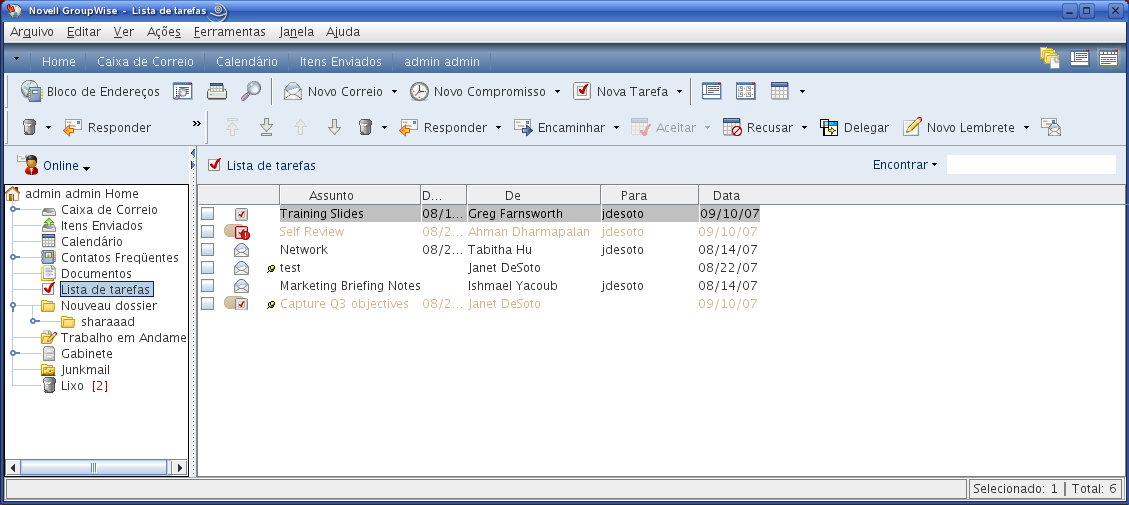Create a Novo Correio message

(x=335, y=91)
